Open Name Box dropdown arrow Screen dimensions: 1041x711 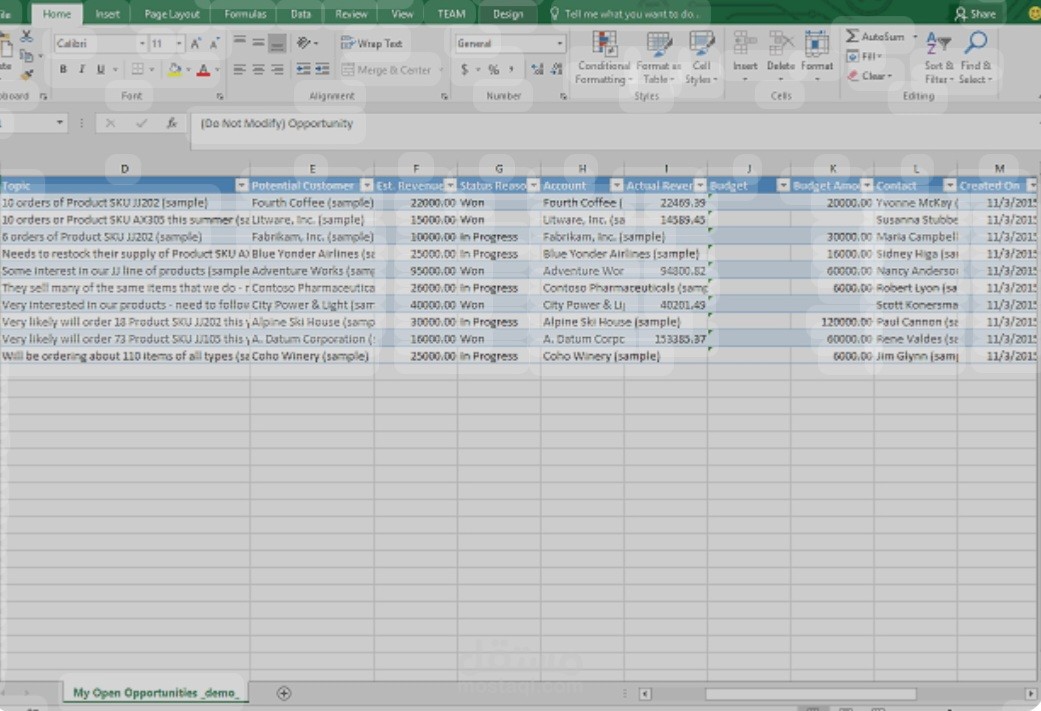[60, 123]
